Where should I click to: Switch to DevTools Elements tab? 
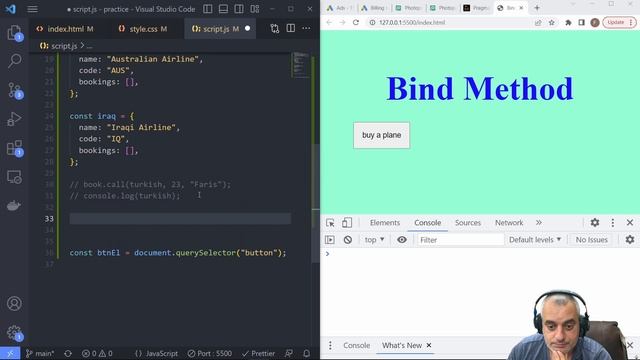point(385,223)
